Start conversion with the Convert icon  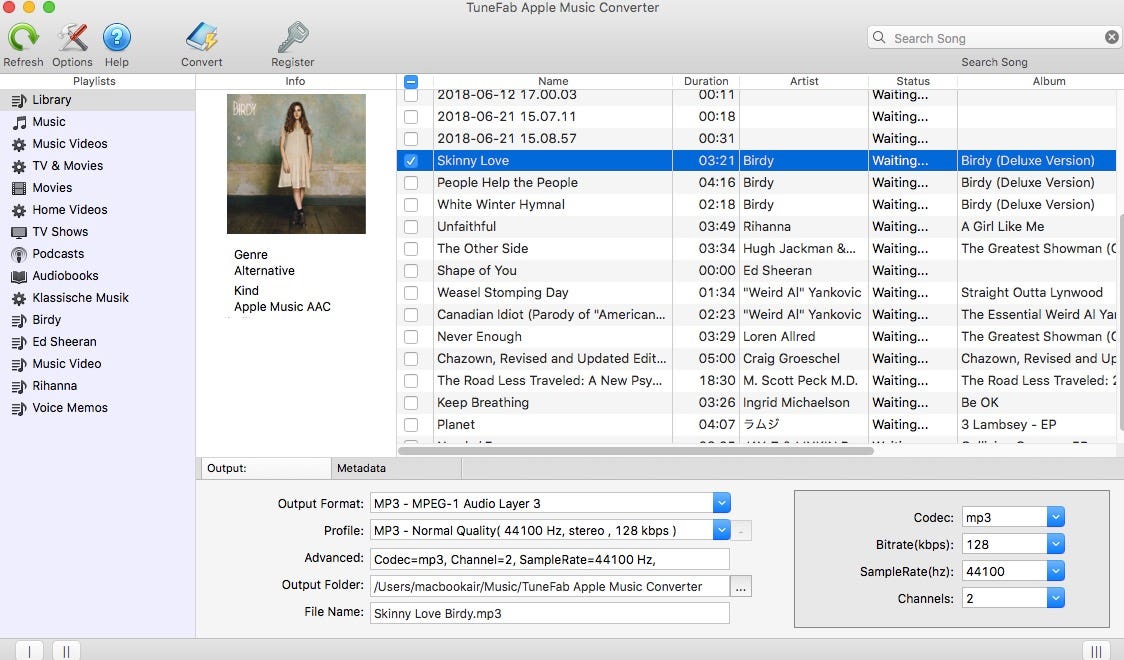(201, 37)
